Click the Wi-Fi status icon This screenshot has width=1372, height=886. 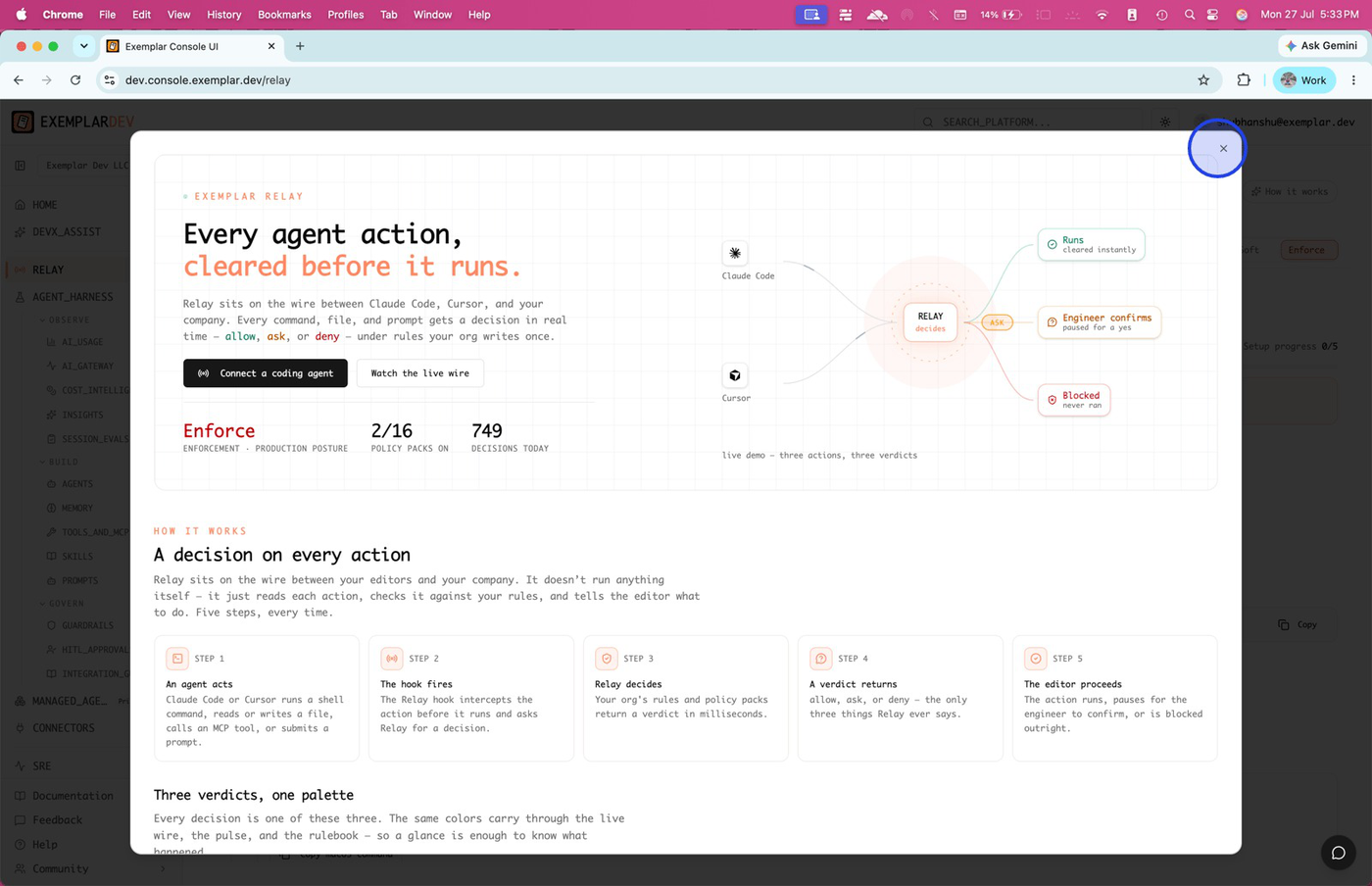1102,15
